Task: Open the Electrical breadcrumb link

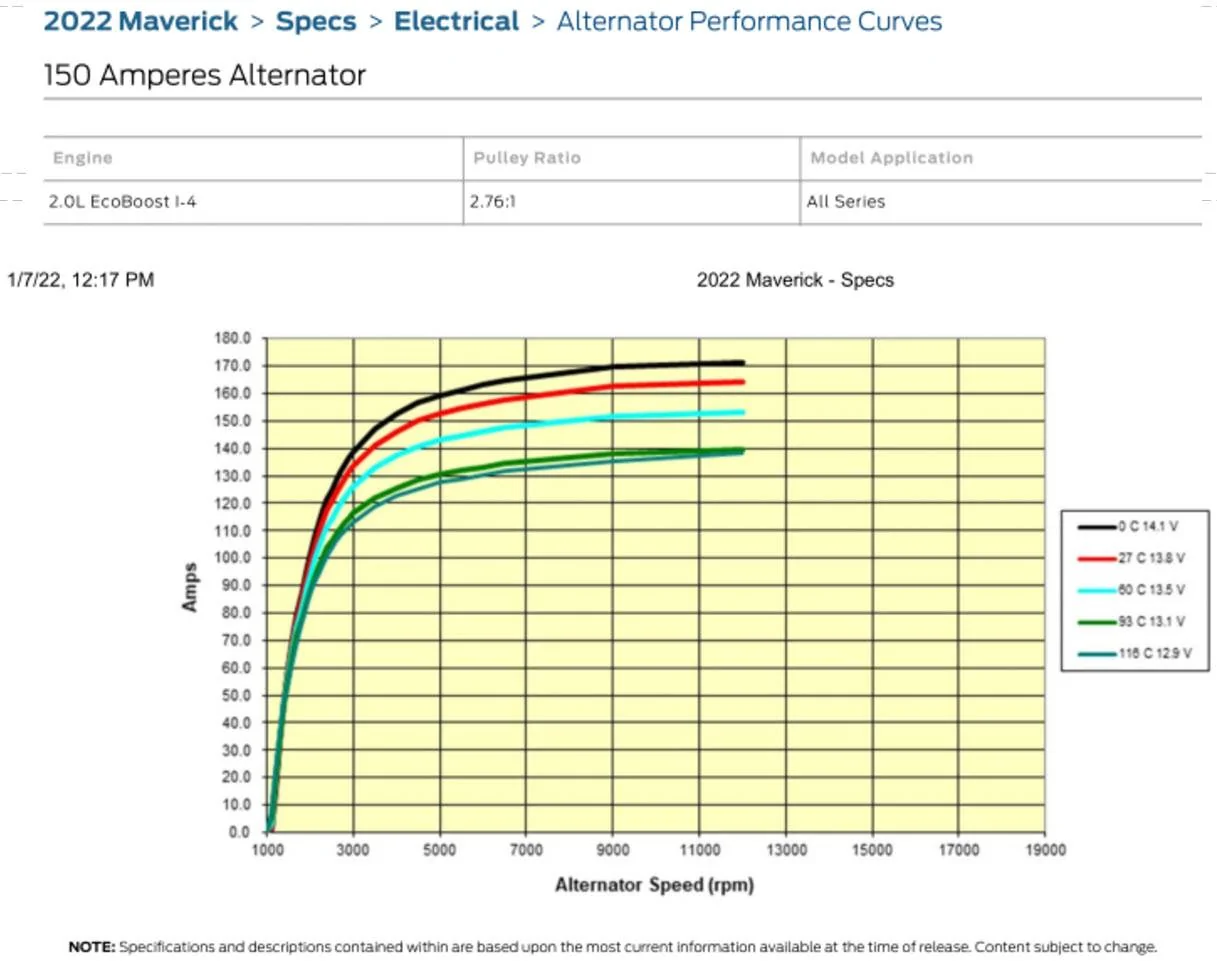Action: click(456, 21)
